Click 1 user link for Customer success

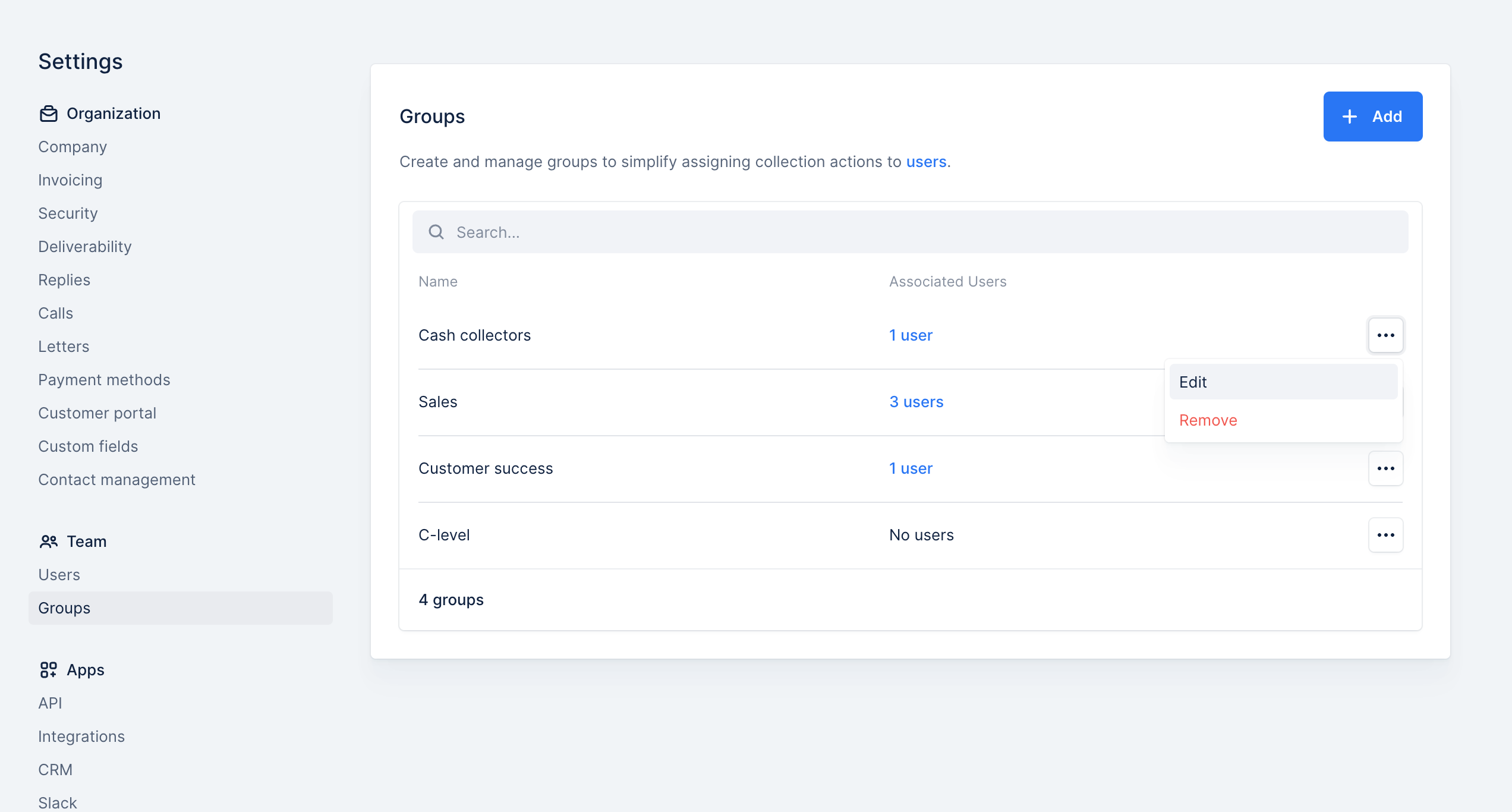coord(911,468)
